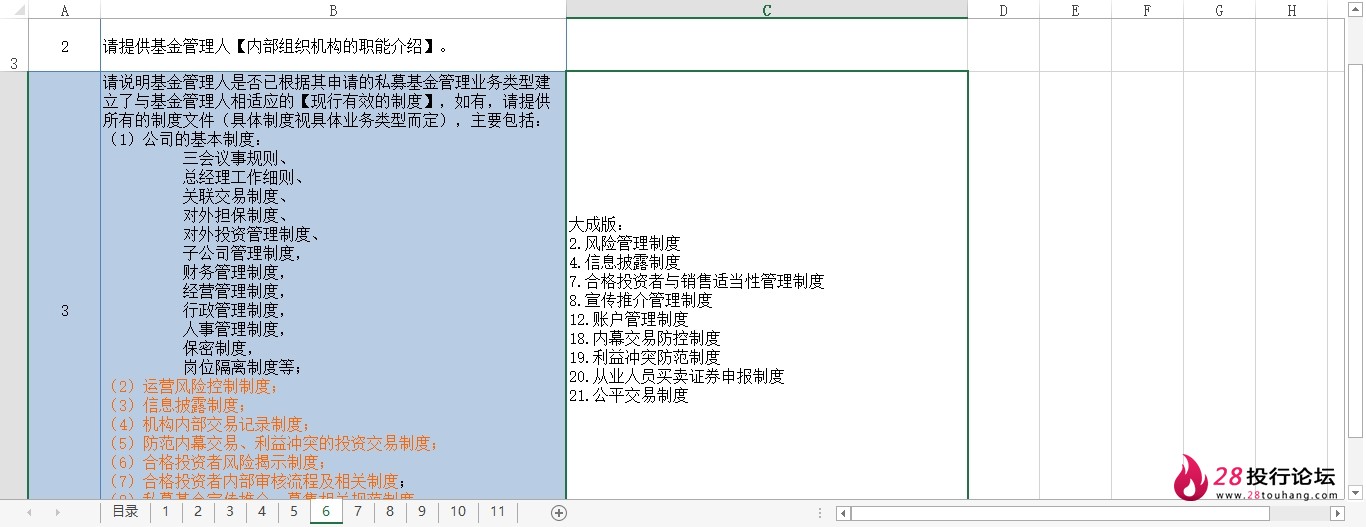
Task: Click the horizontal scrollbar thumb
Action: 1060,513
